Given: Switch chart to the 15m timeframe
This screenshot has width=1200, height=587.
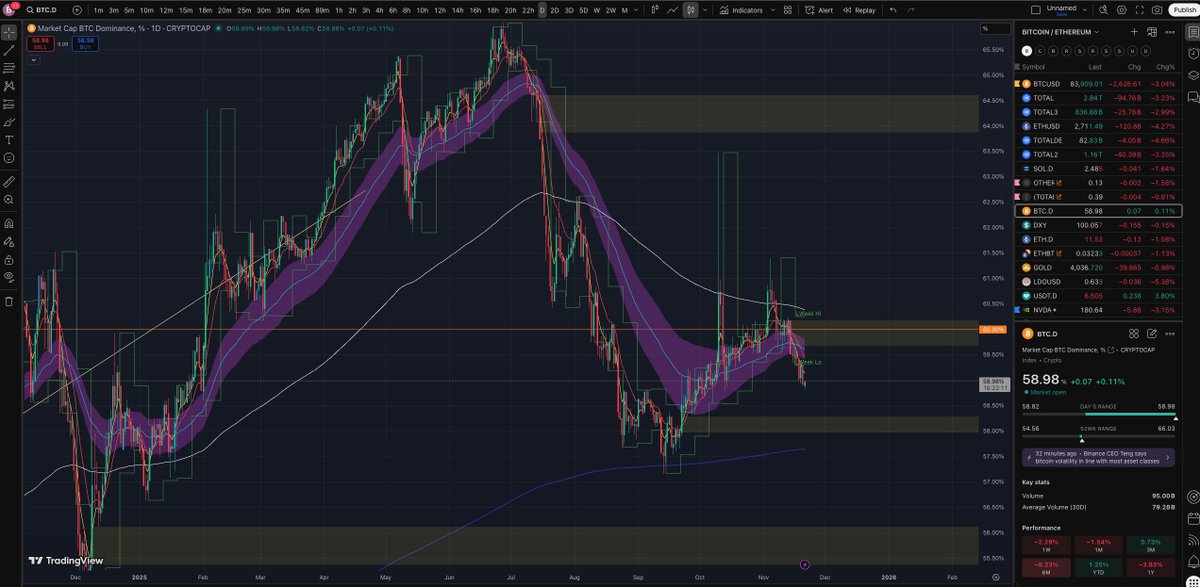Looking at the screenshot, I should click(186, 10).
